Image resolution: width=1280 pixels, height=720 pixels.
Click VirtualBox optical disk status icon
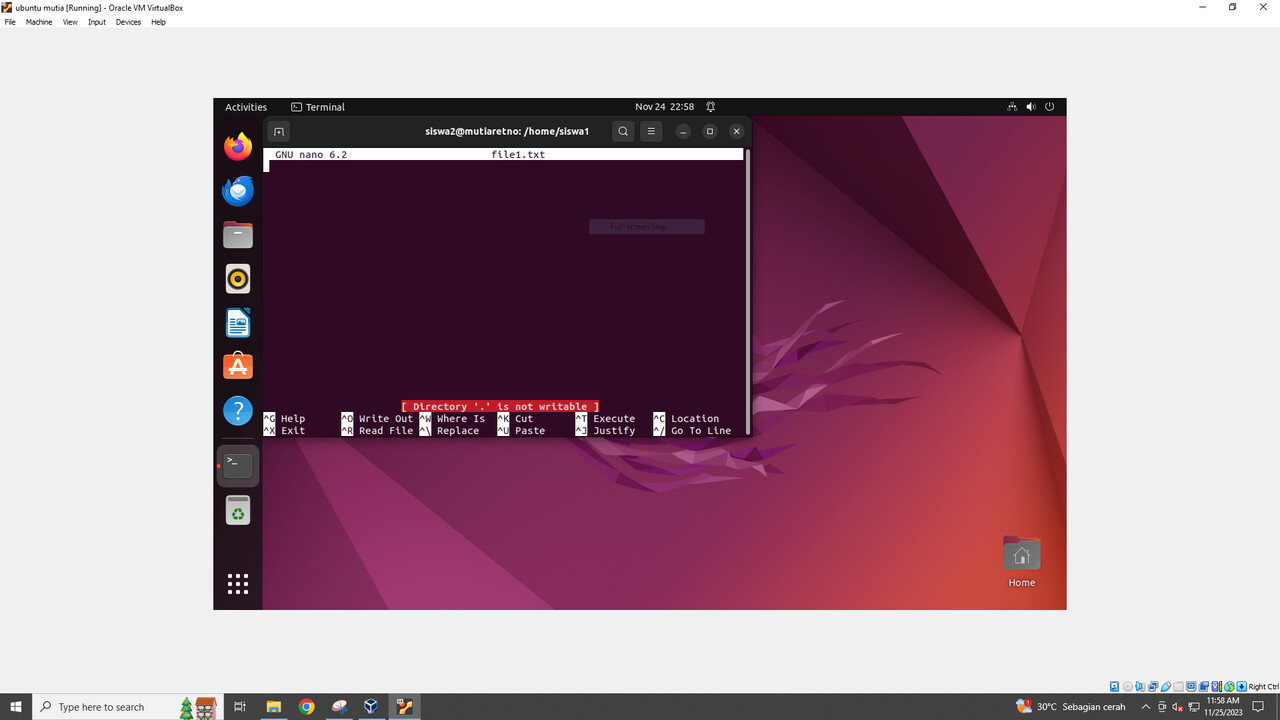tap(1127, 687)
